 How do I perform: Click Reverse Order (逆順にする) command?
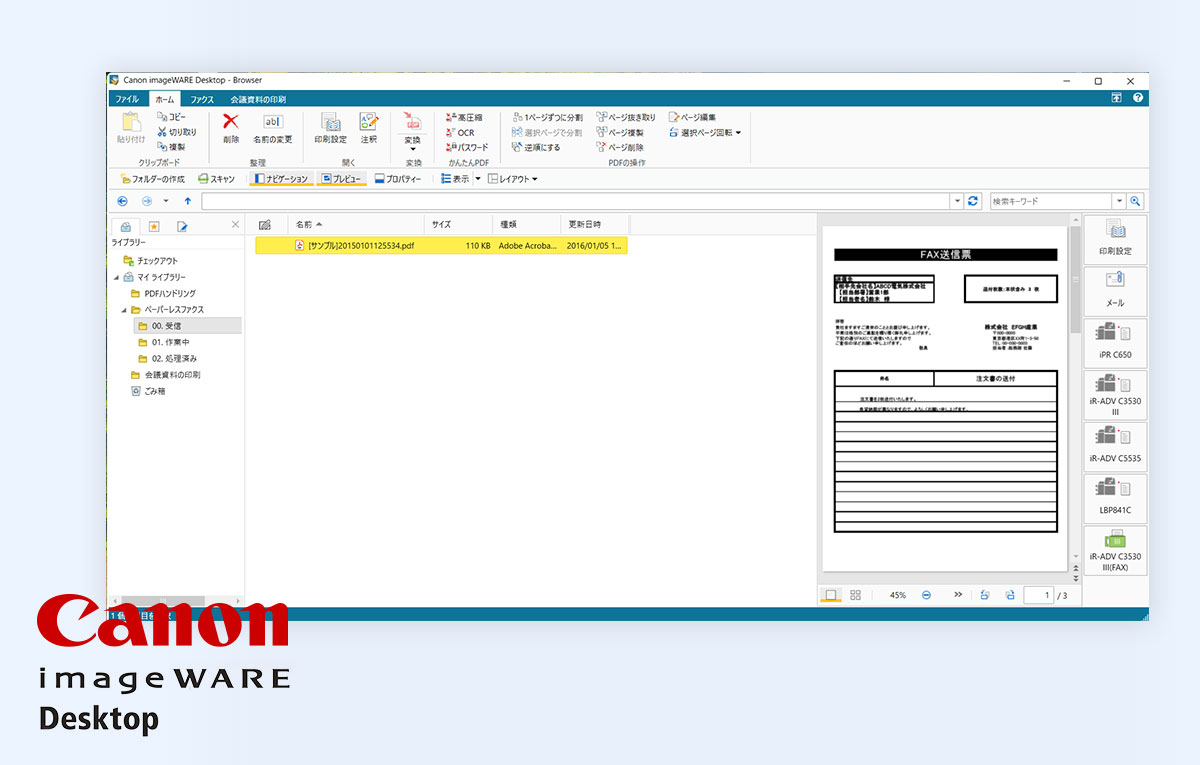pyautogui.click(x=536, y=147)
